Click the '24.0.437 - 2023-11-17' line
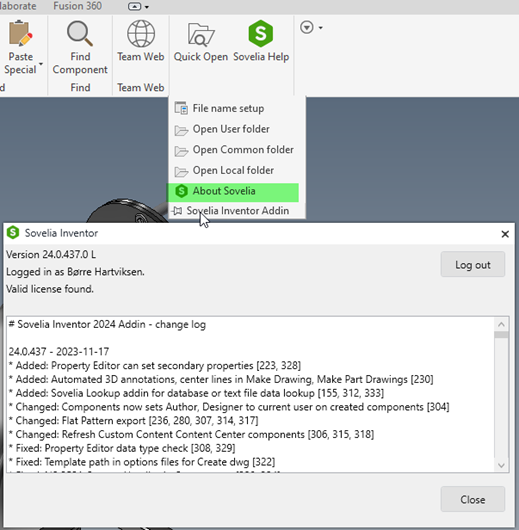 [x=59, y=352]
